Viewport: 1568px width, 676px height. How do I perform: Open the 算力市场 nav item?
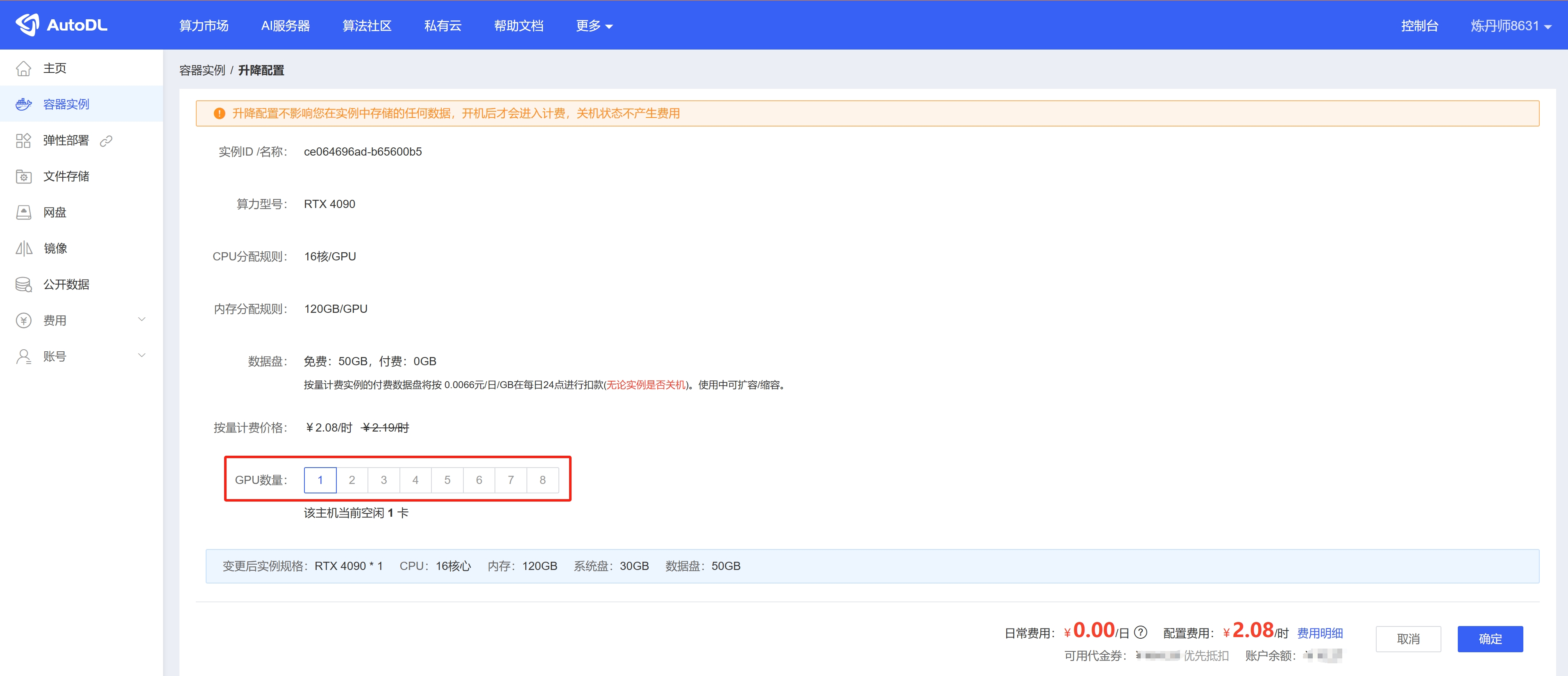204,25
